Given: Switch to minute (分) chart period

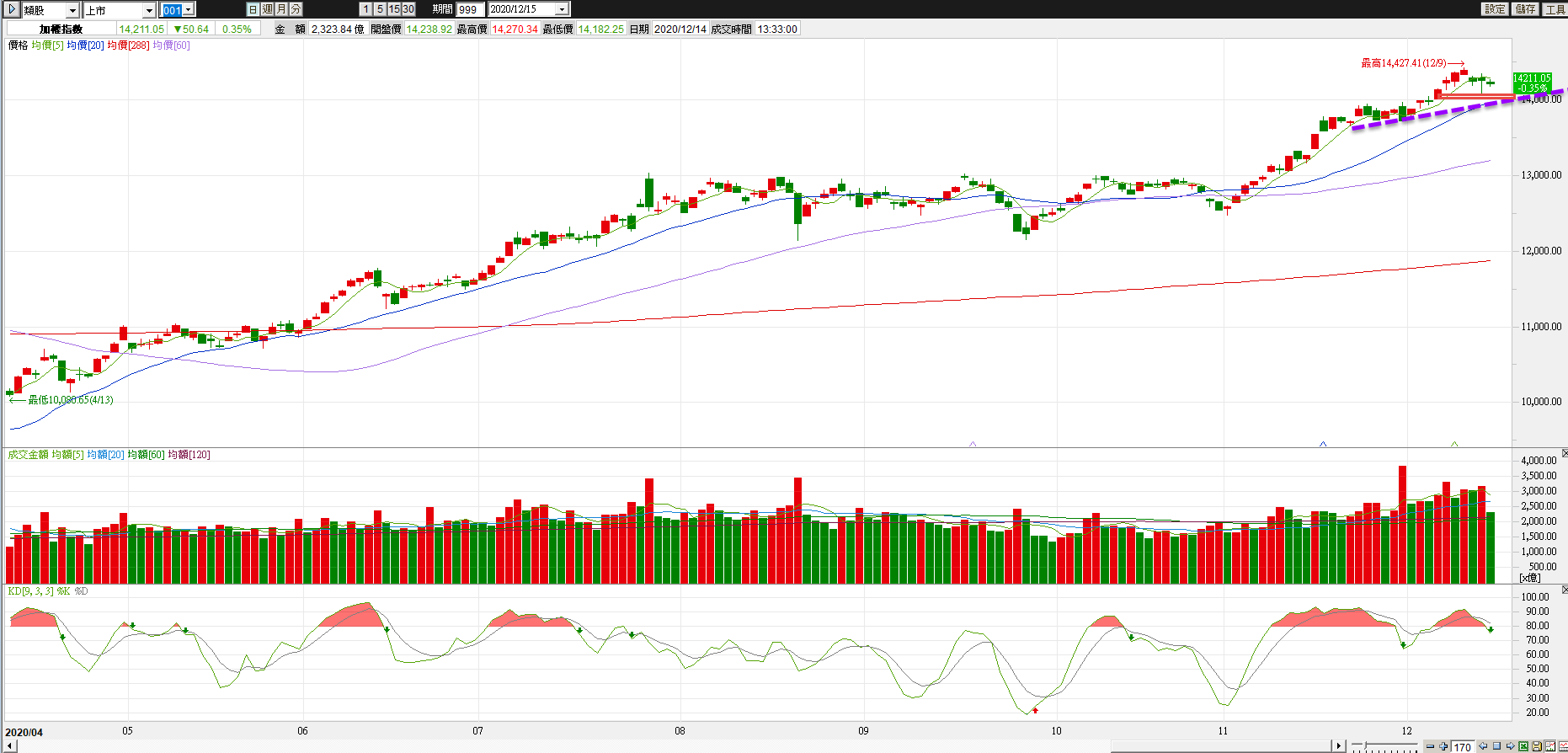Looking at the screenshot, I should point(296,9).
